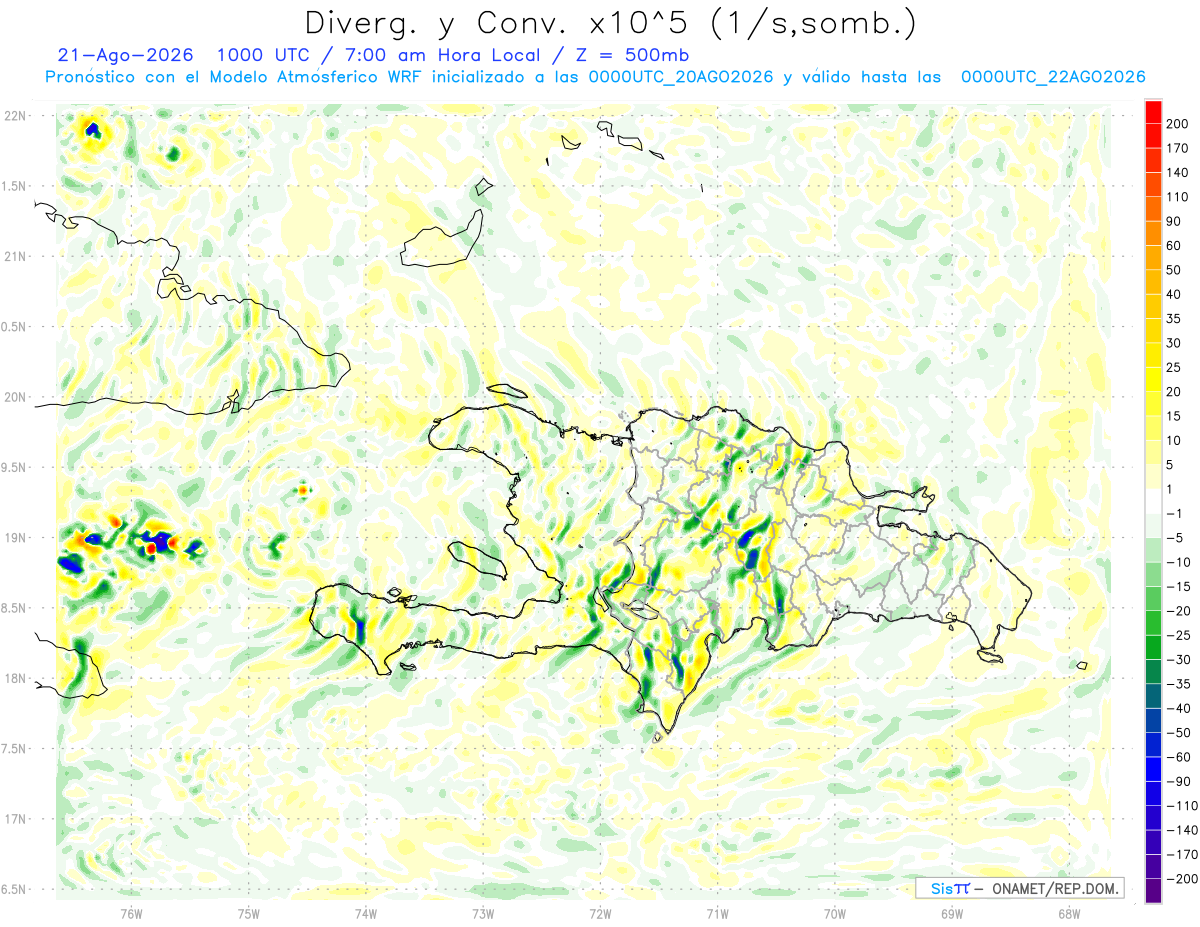Click the -5 color bar label
The width and height of the screenshot is (1200, 927).
point(1177,538)
